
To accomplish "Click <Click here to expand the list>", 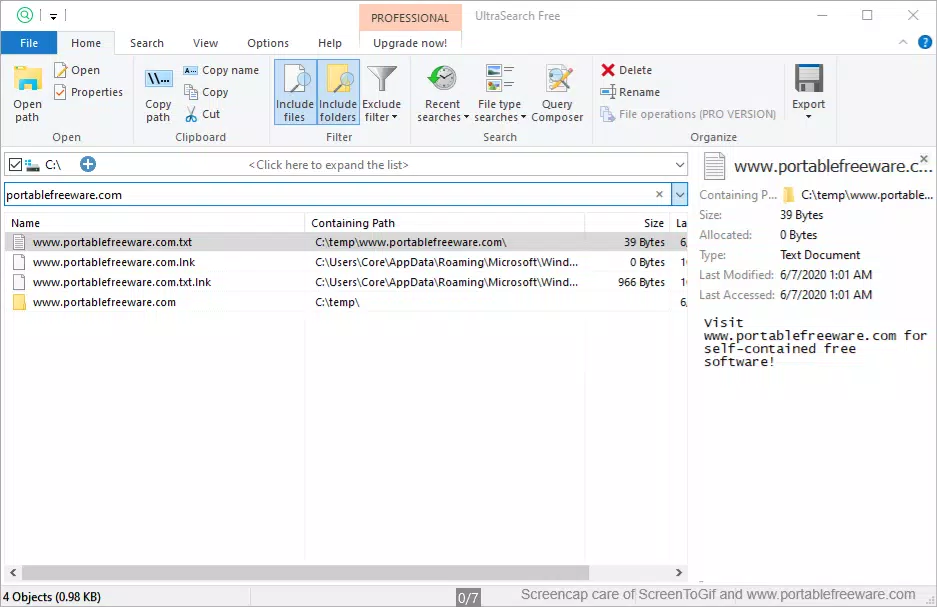I will point(329,165).
